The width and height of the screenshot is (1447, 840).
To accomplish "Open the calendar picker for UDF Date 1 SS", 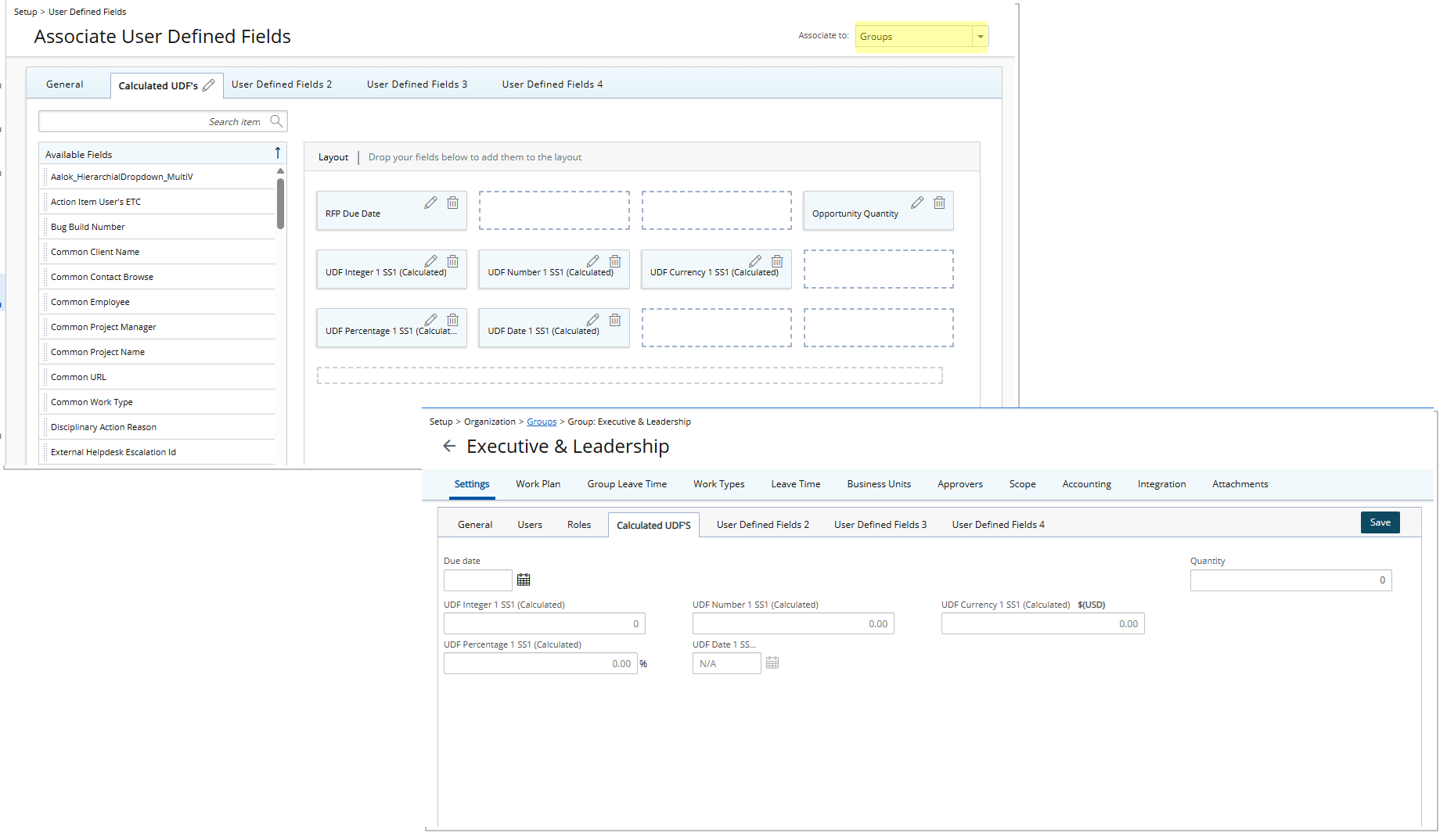I will (772, 662).
